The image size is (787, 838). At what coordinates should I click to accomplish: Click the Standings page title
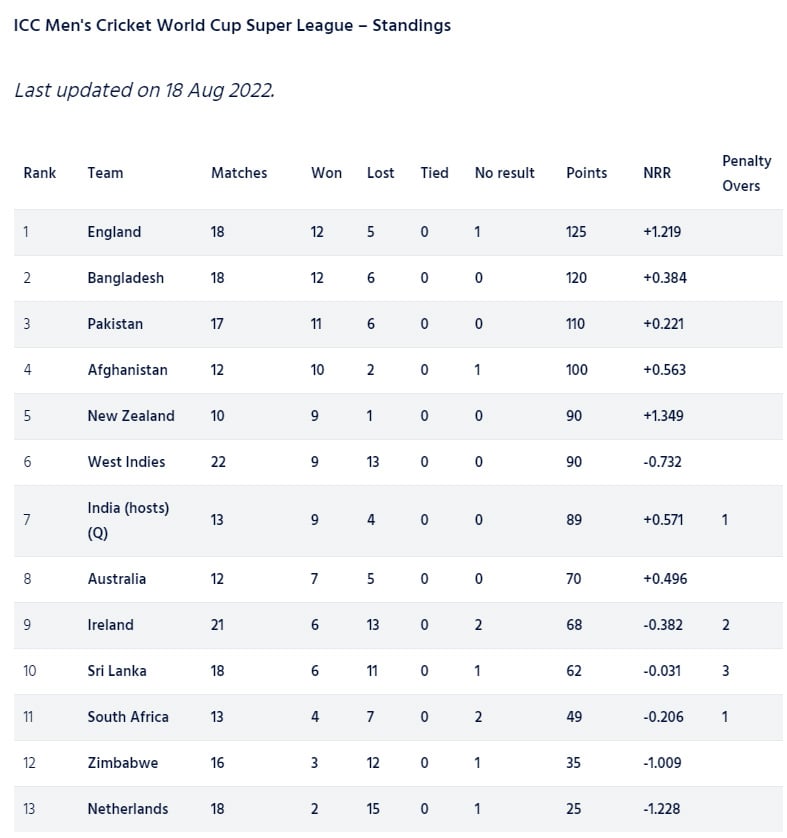tap(232, 25)
